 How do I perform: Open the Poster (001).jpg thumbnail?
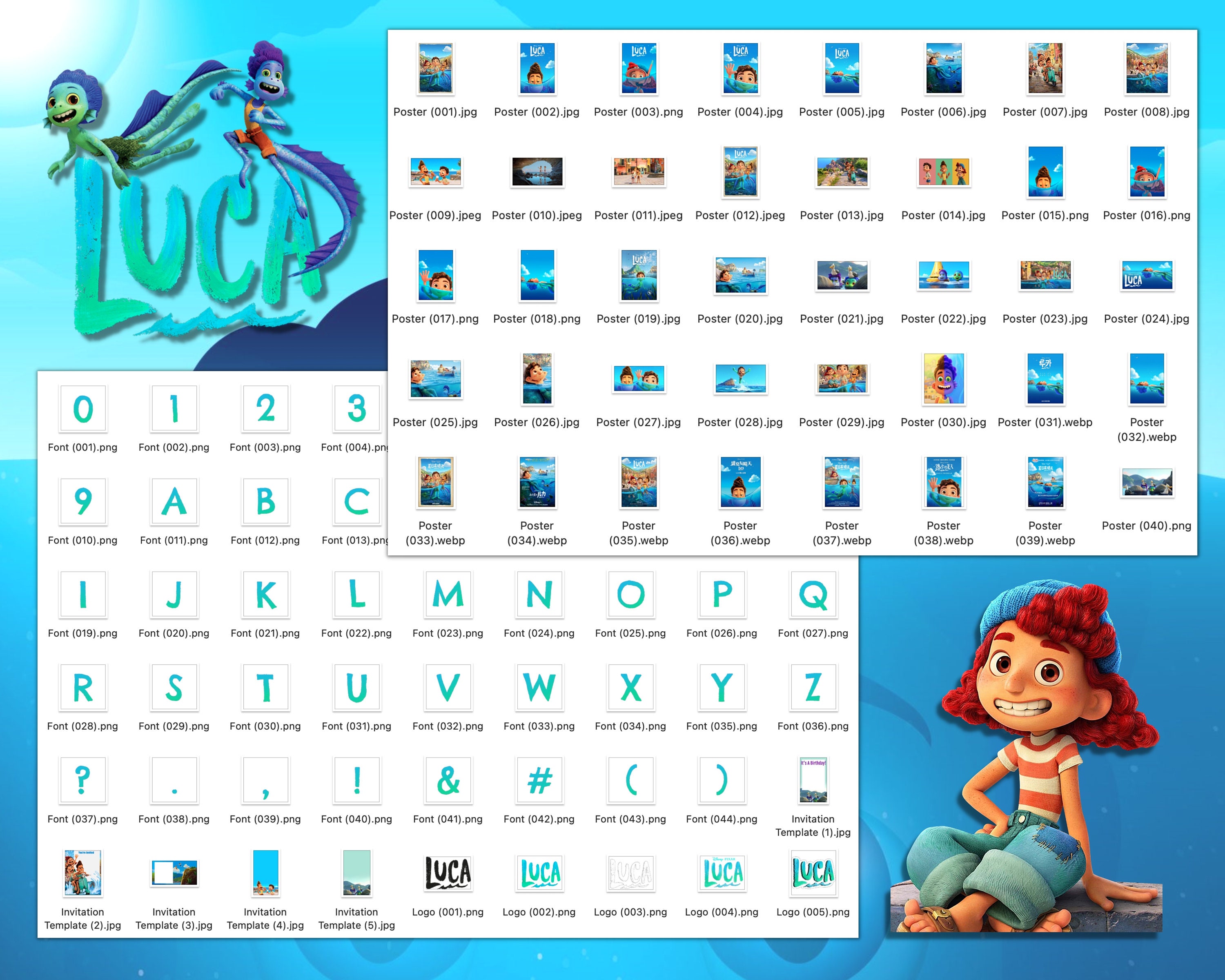435,69
